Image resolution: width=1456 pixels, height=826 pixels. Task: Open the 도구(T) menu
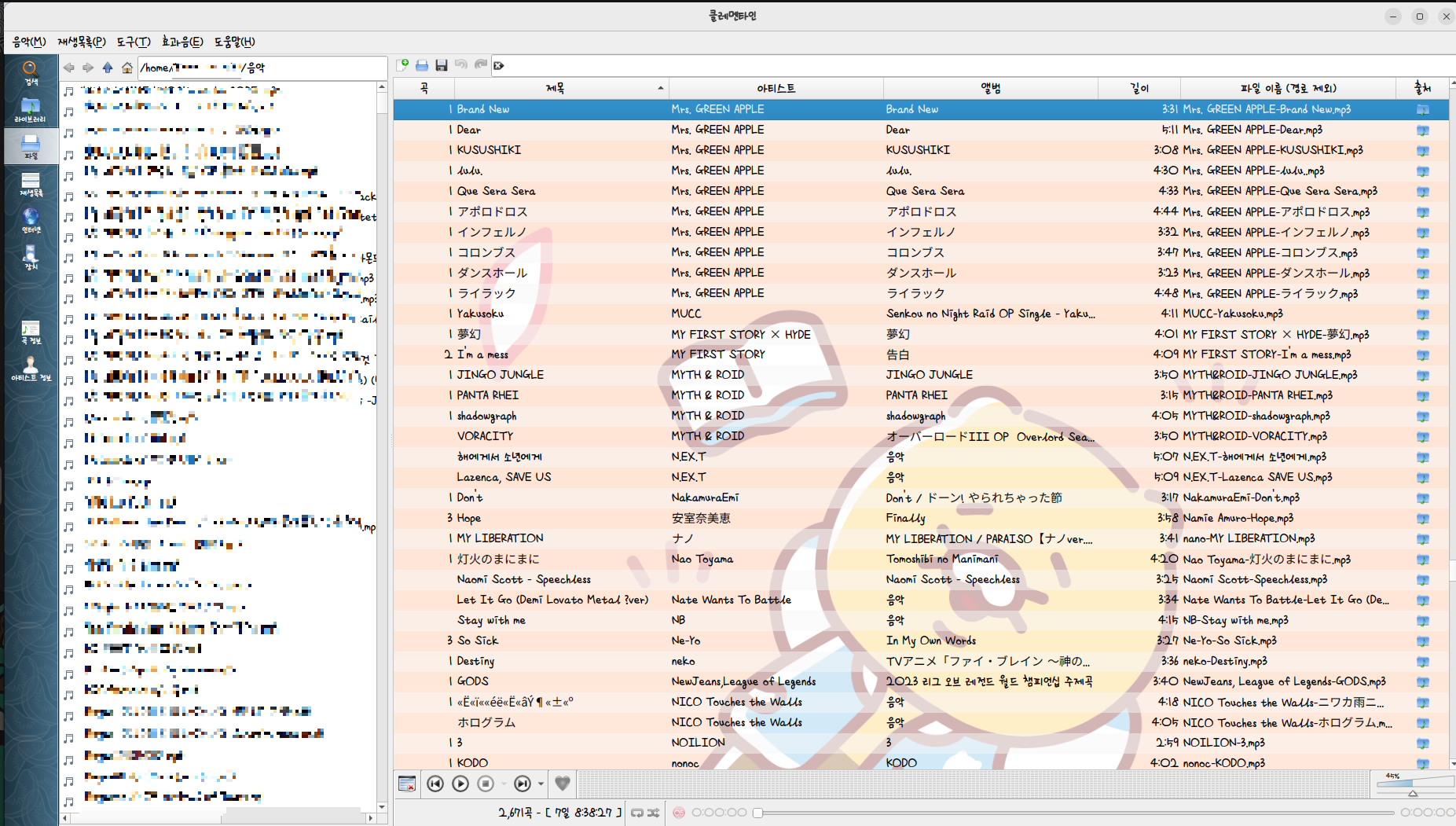click(x=134, y=42)
